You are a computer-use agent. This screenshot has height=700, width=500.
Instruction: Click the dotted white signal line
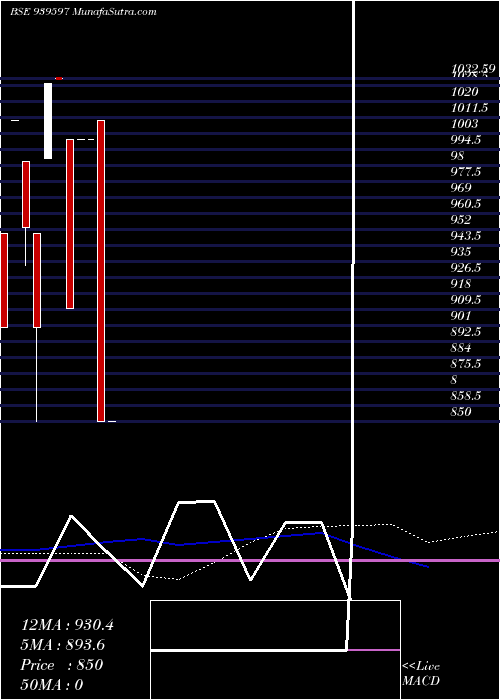[x=250, y=542]
